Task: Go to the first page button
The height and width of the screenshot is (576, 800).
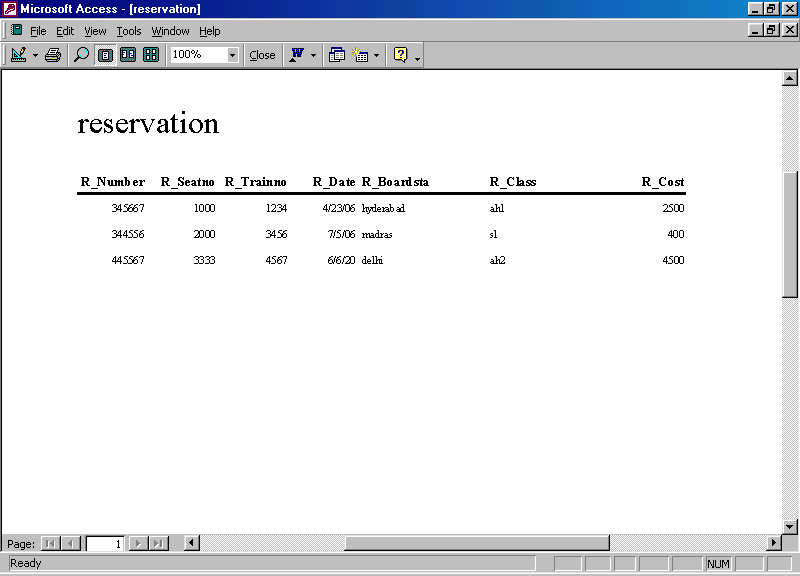Action: (50, 544)
